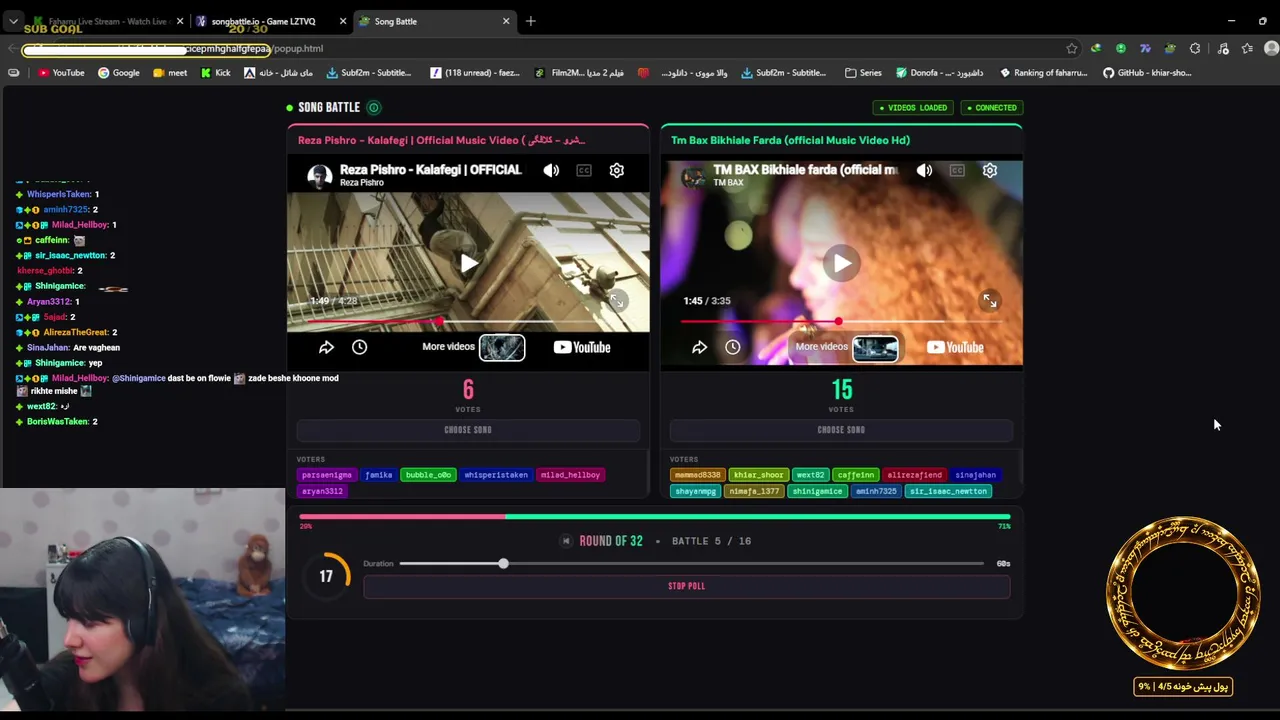This screenshot has height=720, width=1280.
Task: Seek the Reza Pishro video progress bar
Action: click(468, 322)
